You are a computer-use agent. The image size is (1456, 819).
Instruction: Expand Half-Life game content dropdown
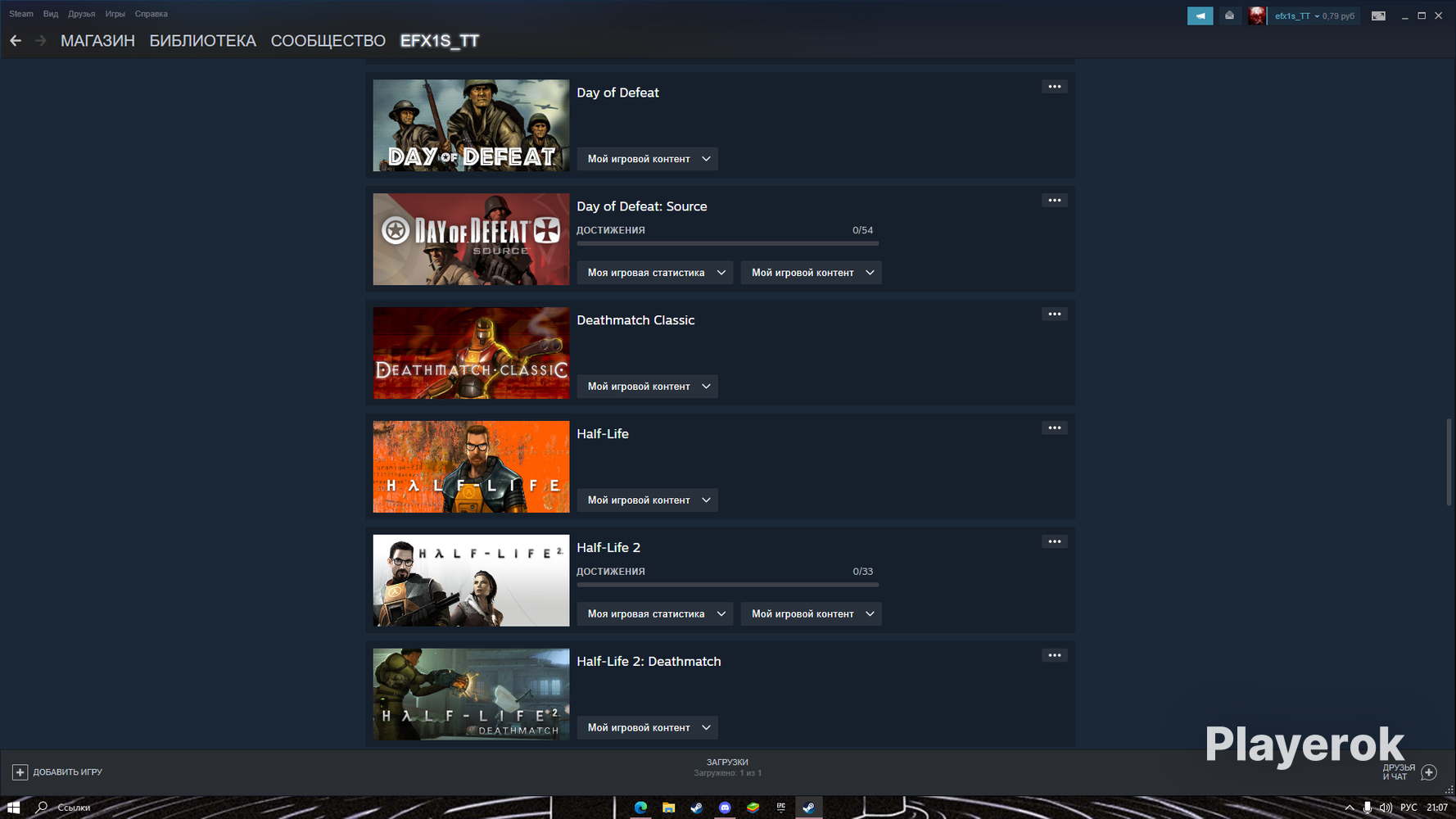pyautogui.click(x=647, y=500)
